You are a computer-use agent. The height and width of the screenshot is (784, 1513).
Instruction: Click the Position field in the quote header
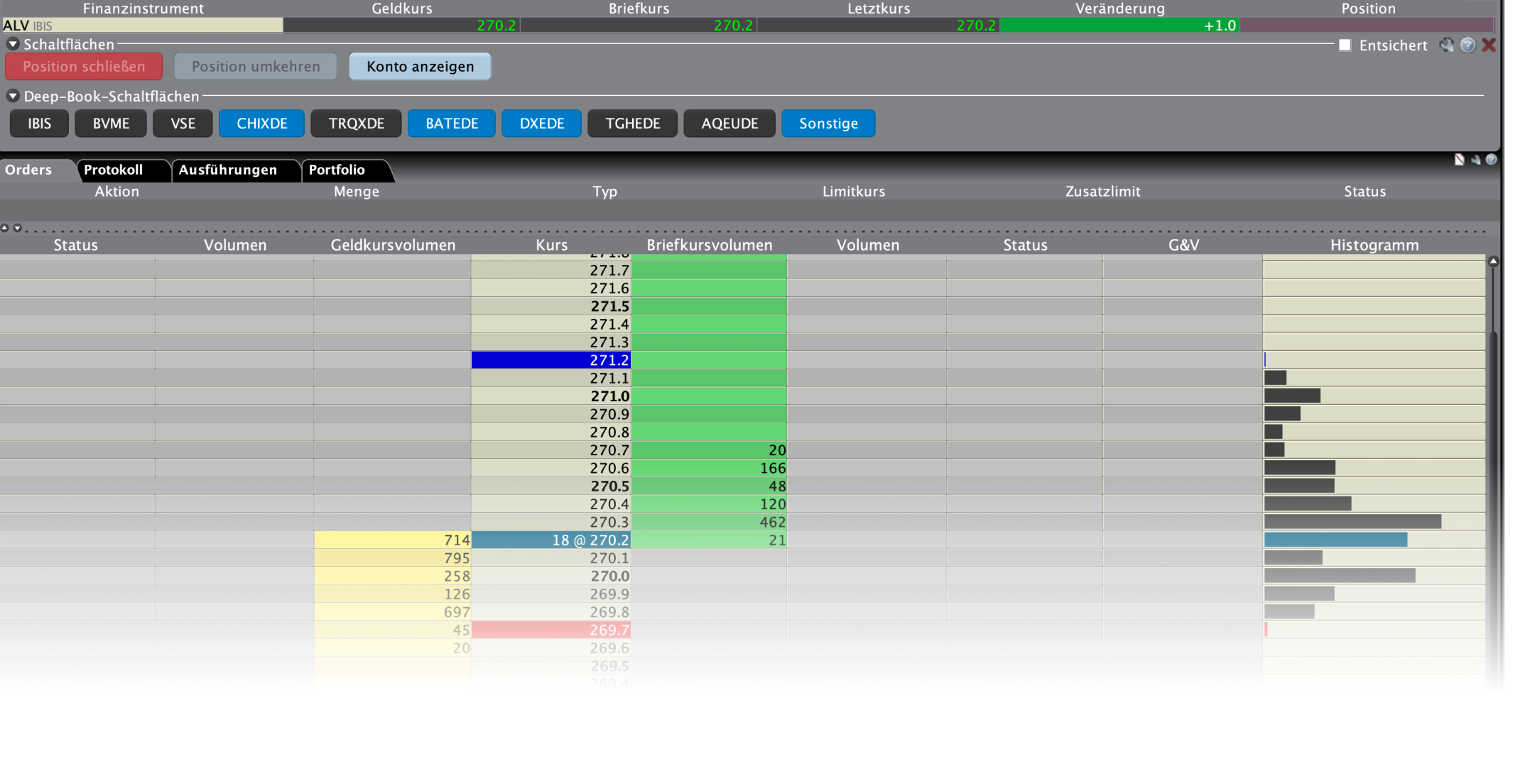click(1367, 26)
